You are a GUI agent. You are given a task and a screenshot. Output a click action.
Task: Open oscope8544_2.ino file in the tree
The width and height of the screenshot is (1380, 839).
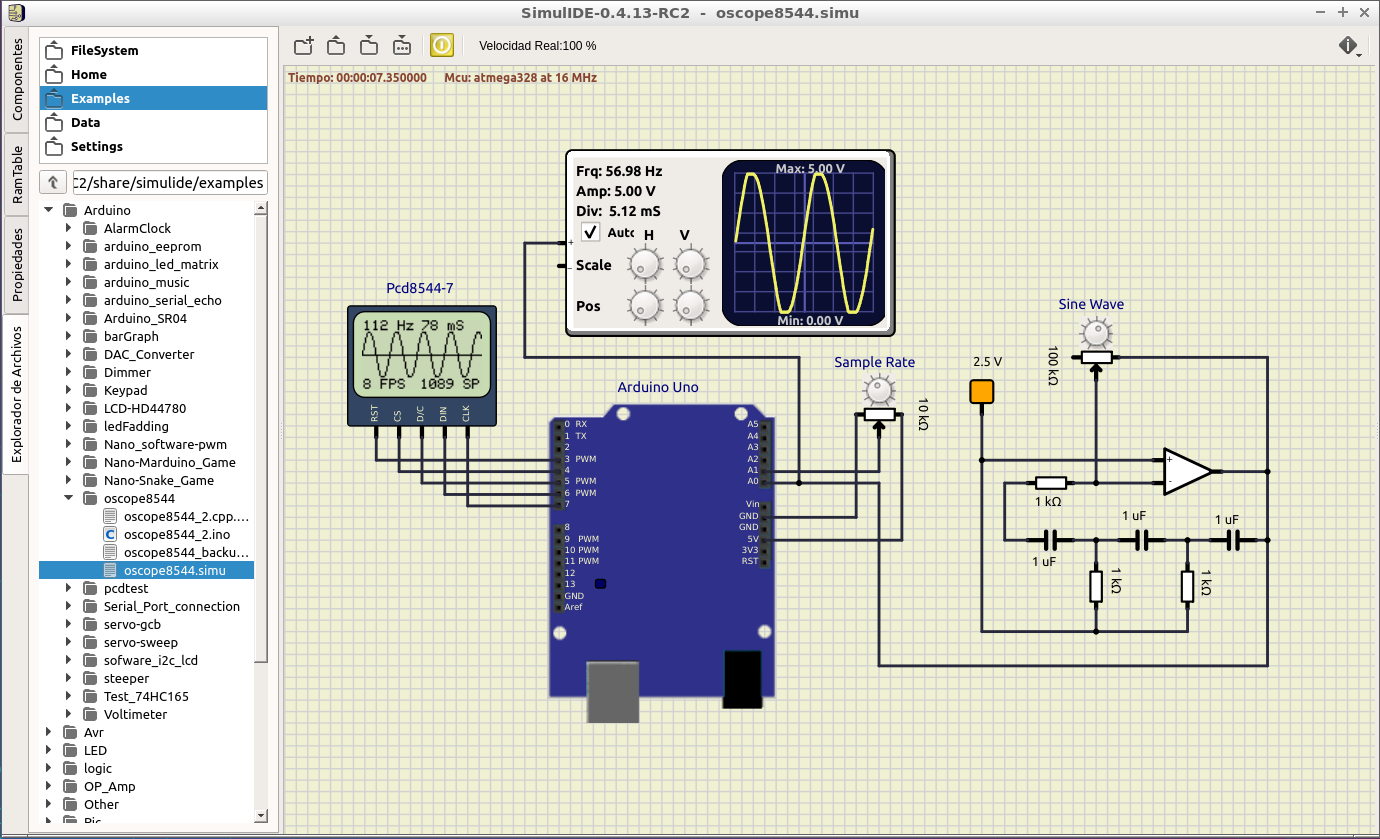tap(176, 534)
